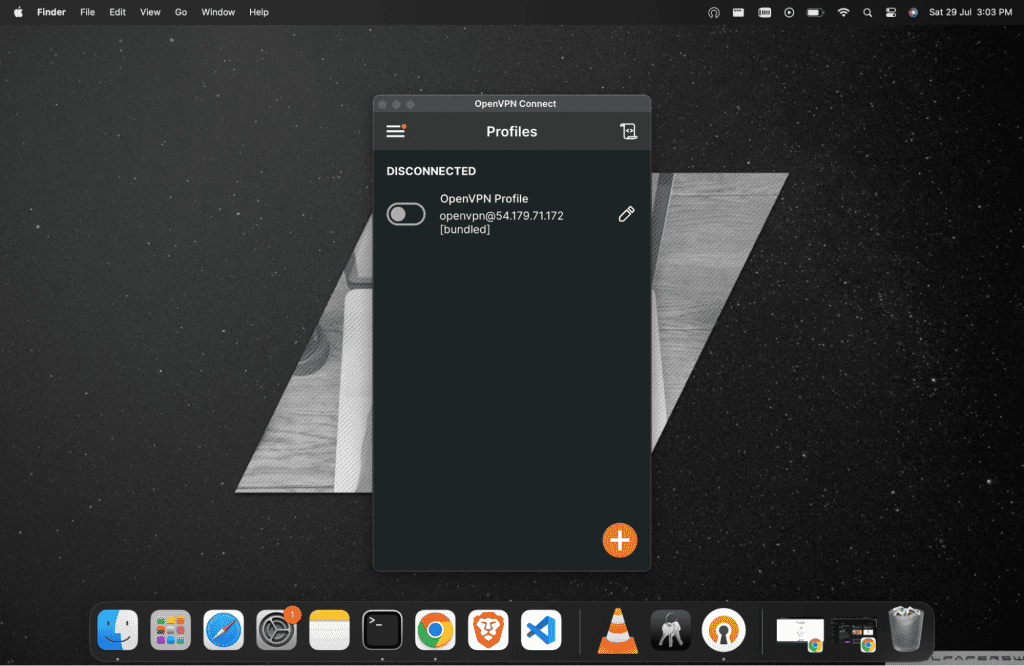Open the Apple menu

18,12
